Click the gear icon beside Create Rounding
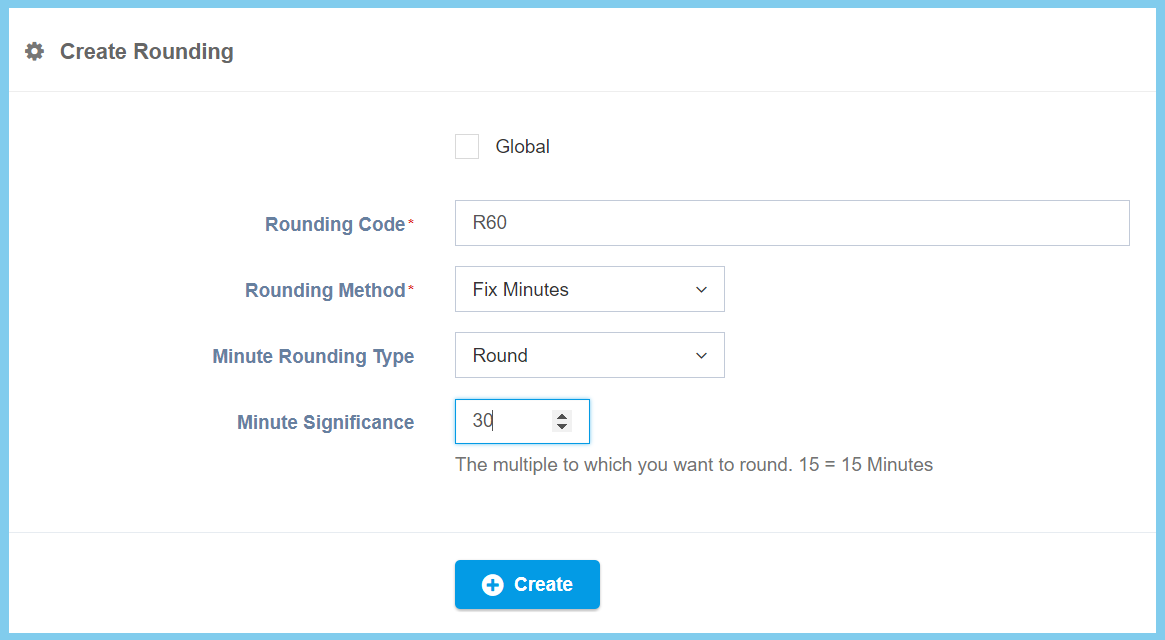Image resolution: width=1165 pixels, height=640 pixels. (x=35, y=52)
